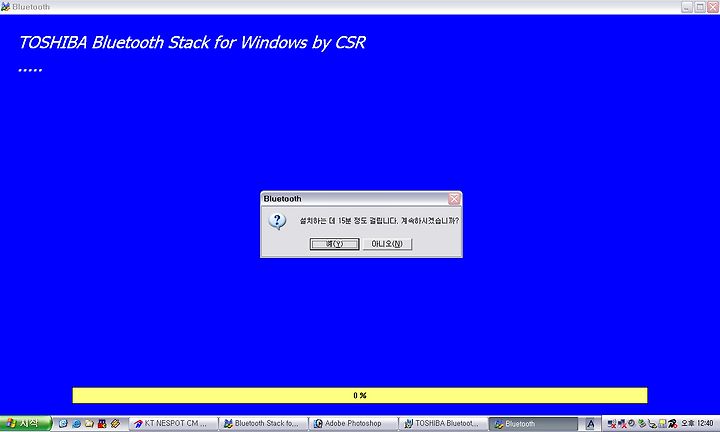Minimize the Bluetooth installer window
This screenshot has width=720, height=432.
(x=687, y=7)
